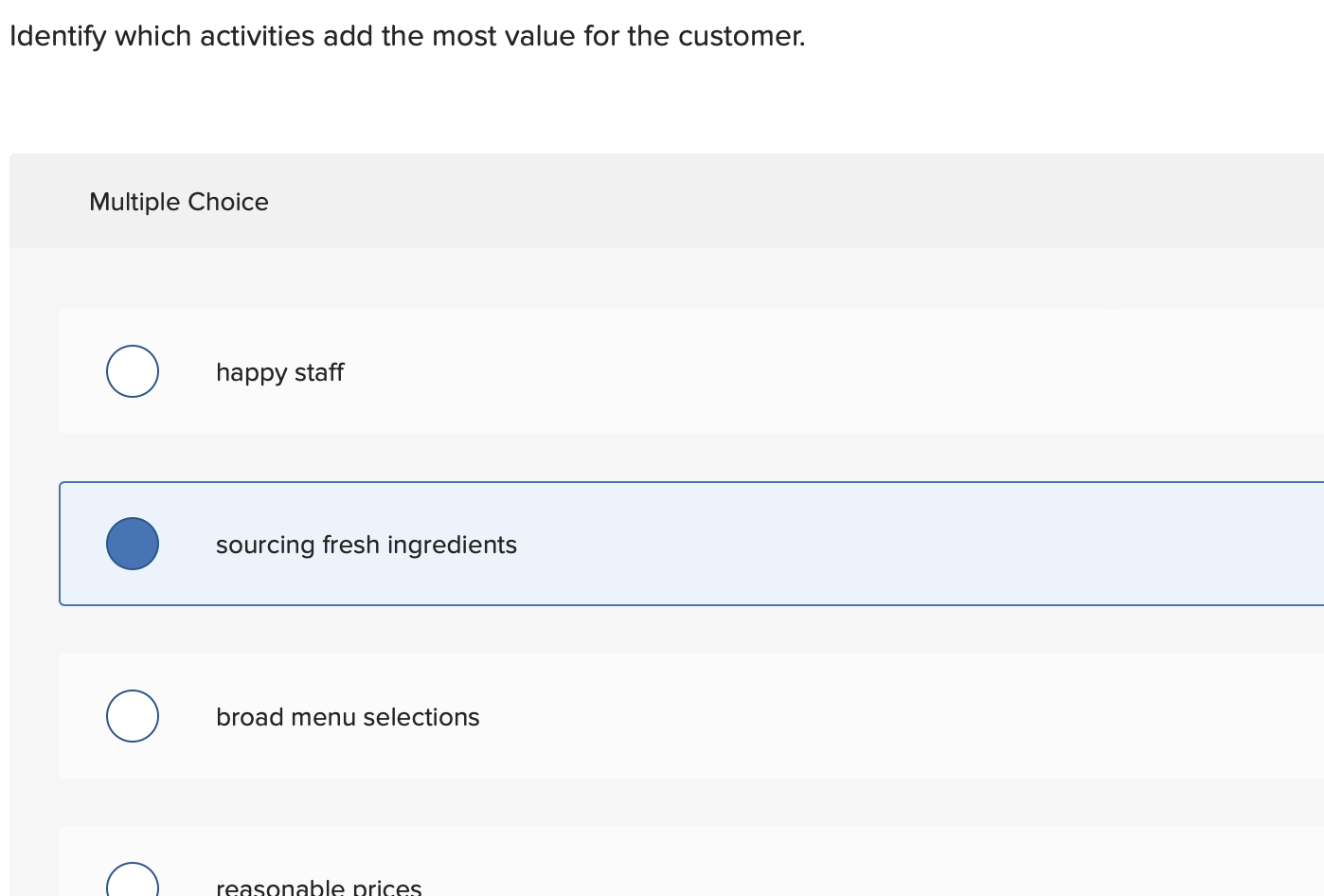Click the blue-bordered selected answer card

pyautogui.click(x=663, y=544)
